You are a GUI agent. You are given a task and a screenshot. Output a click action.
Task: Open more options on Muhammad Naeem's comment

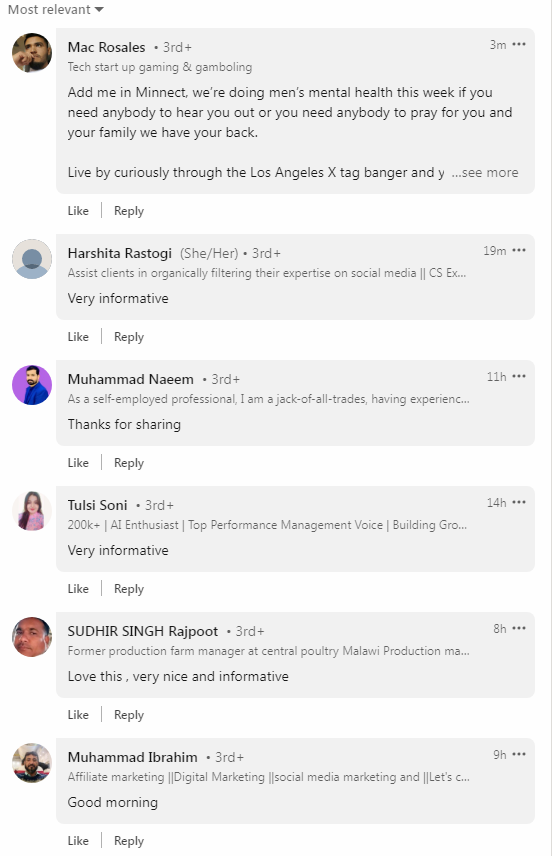[519, 377]
